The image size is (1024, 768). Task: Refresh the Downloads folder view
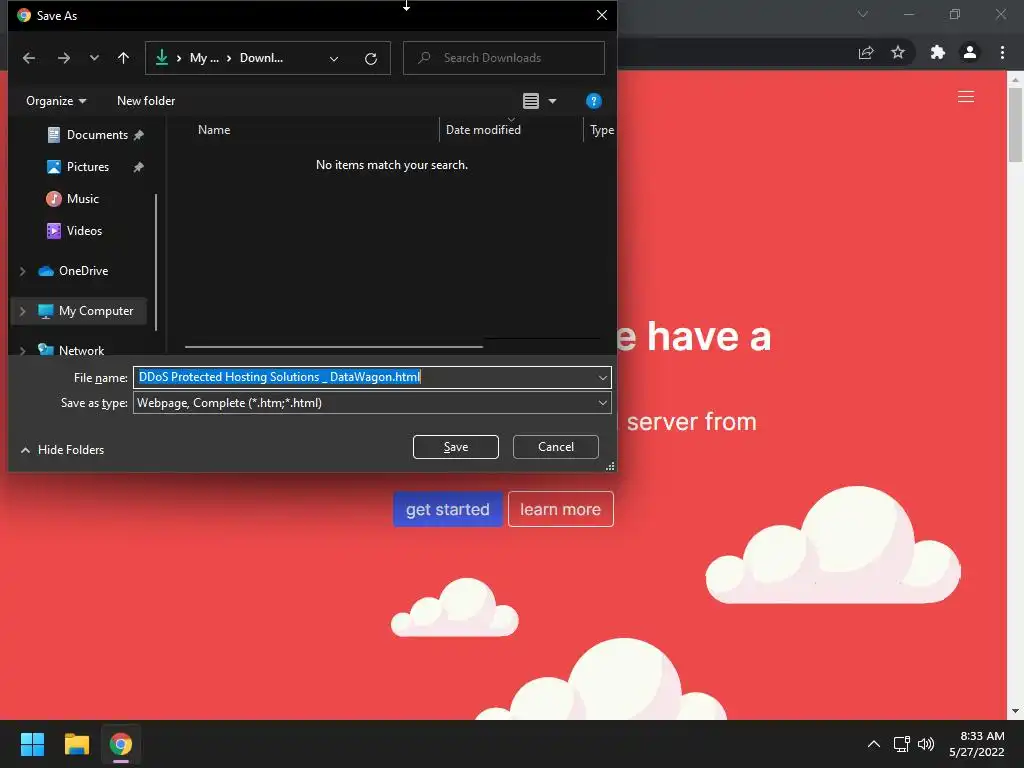[371, 59]
